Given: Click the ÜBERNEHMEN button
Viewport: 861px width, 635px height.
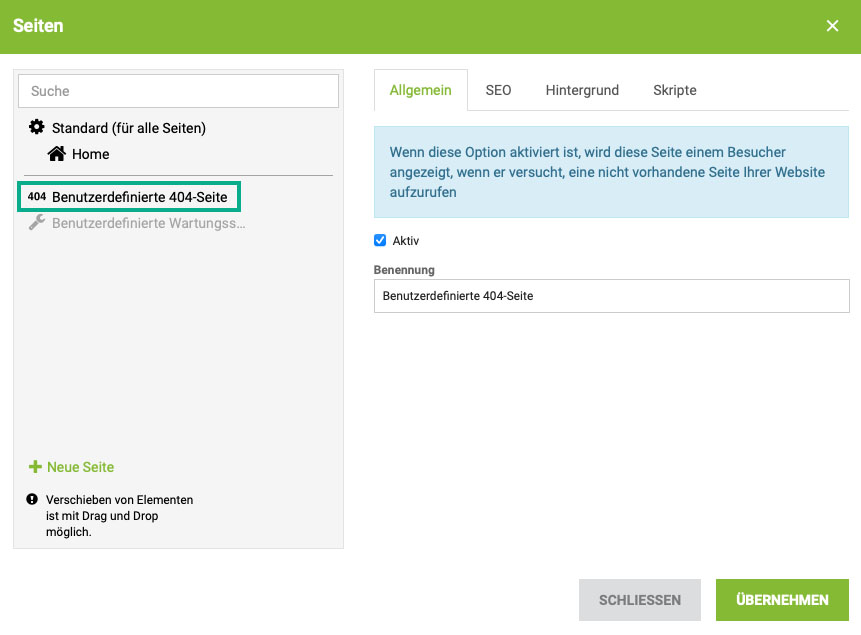Looking at the screenshot, I should (x=782, y=600).
